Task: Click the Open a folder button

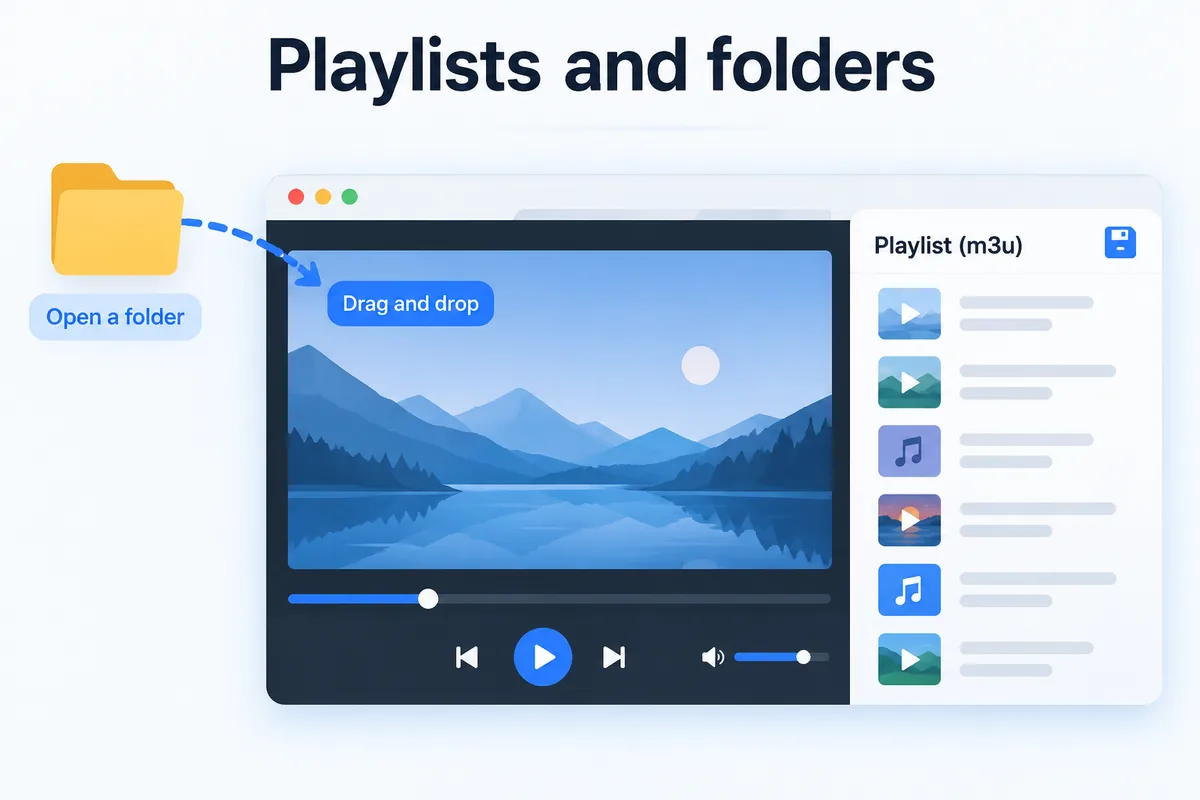Action: (115, 317)
